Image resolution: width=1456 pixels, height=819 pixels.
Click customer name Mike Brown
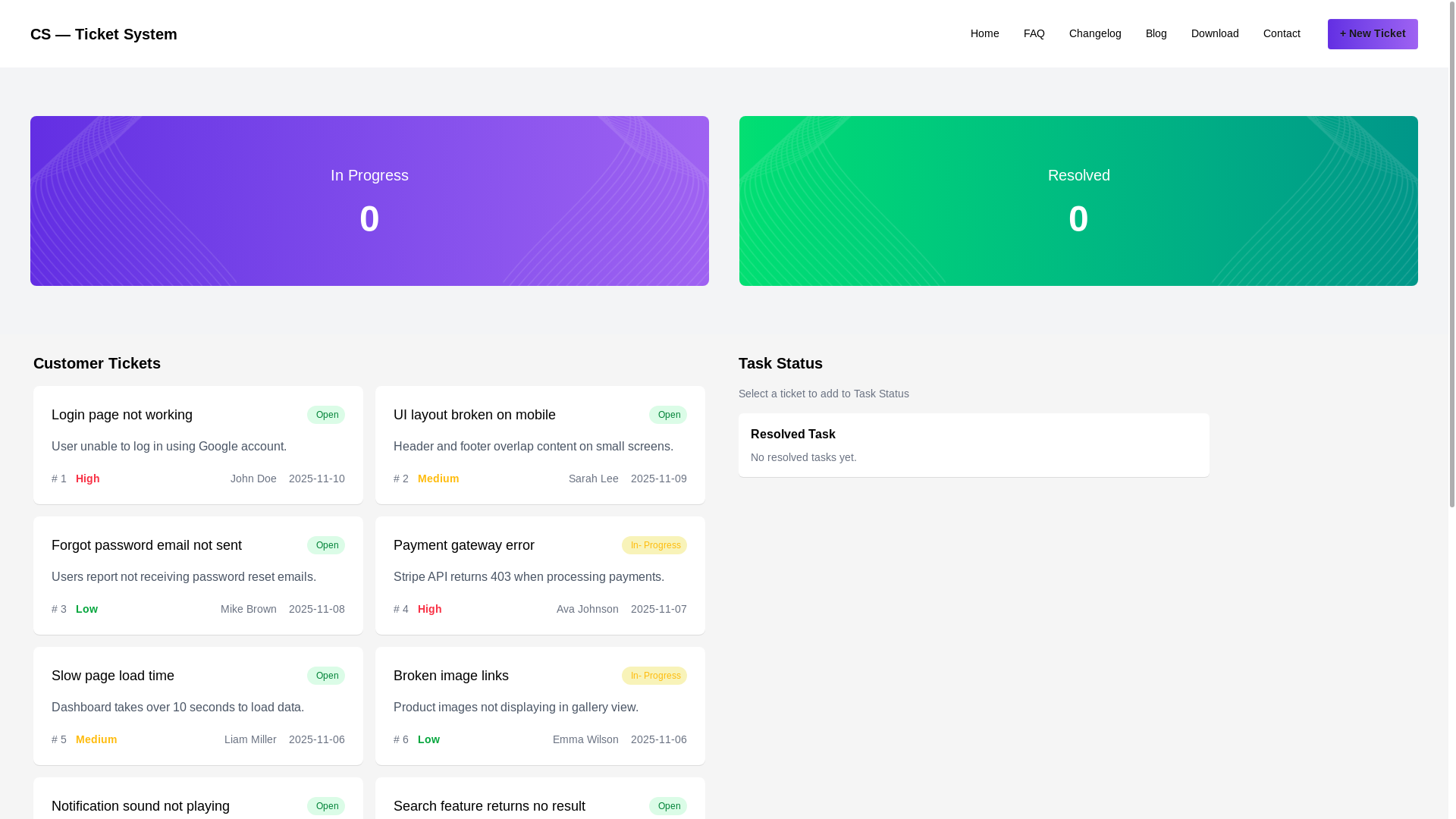[249, 609]
